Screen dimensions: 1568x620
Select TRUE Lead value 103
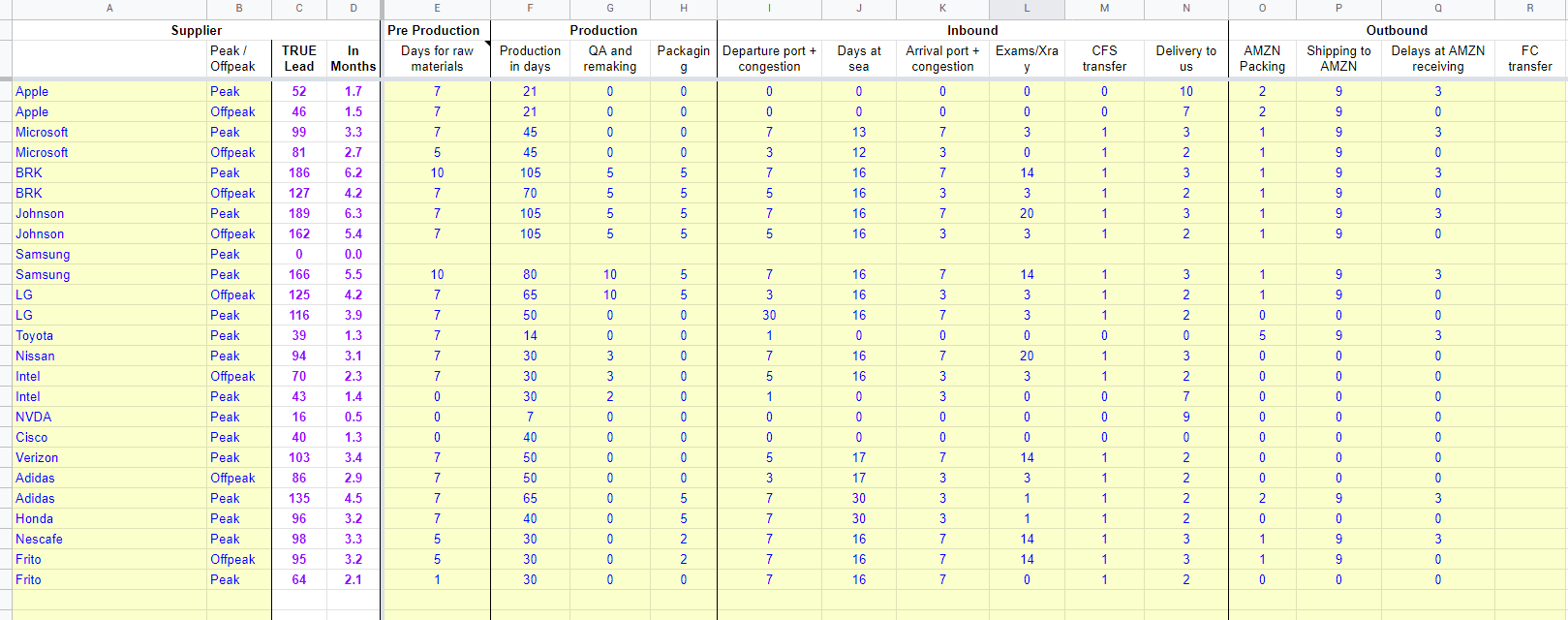click(x=299, y=457)
